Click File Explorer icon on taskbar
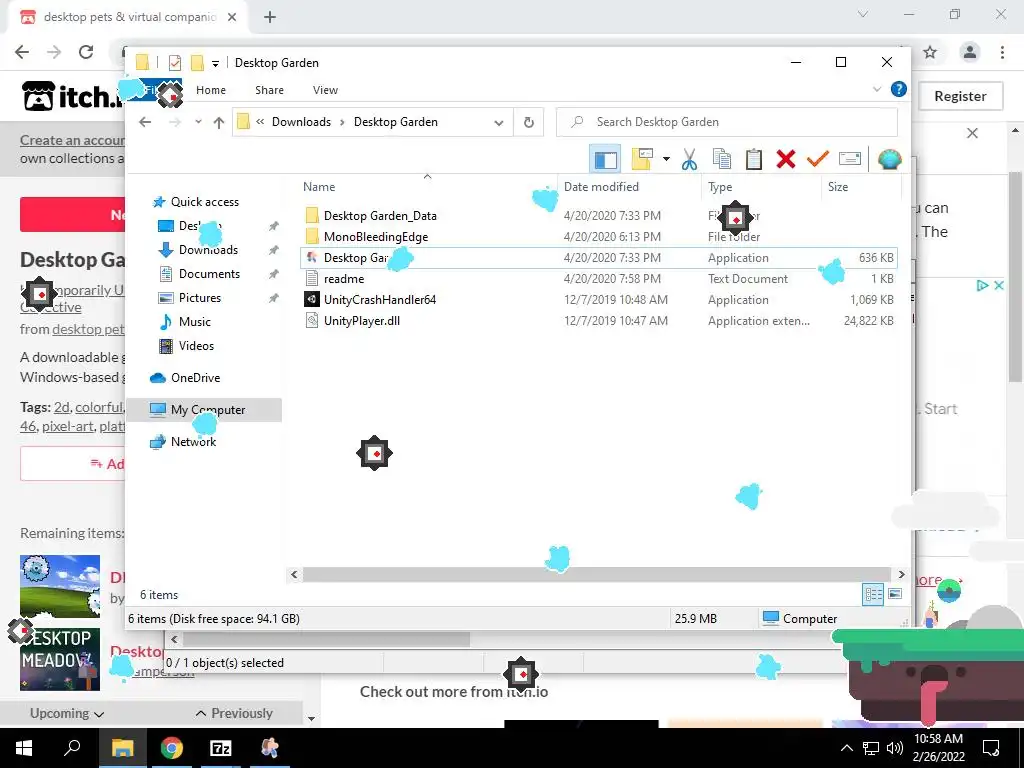This screenshot has height=768, width=1024. pos(122,748)
